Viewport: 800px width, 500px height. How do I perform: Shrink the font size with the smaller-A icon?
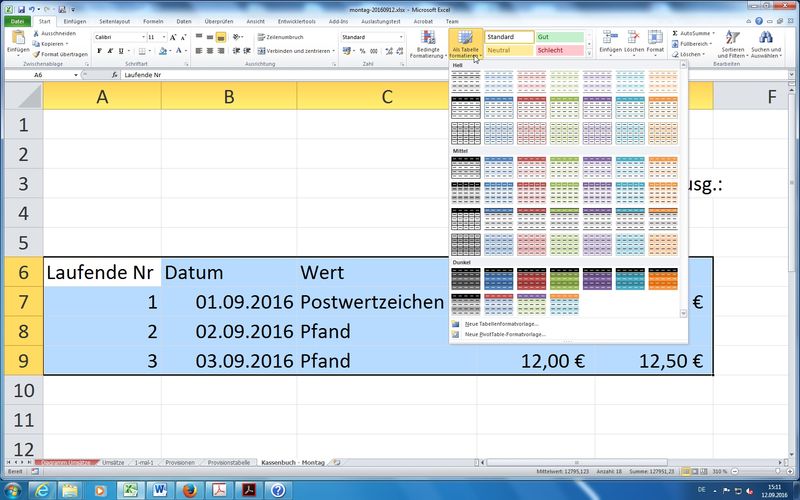183,37
